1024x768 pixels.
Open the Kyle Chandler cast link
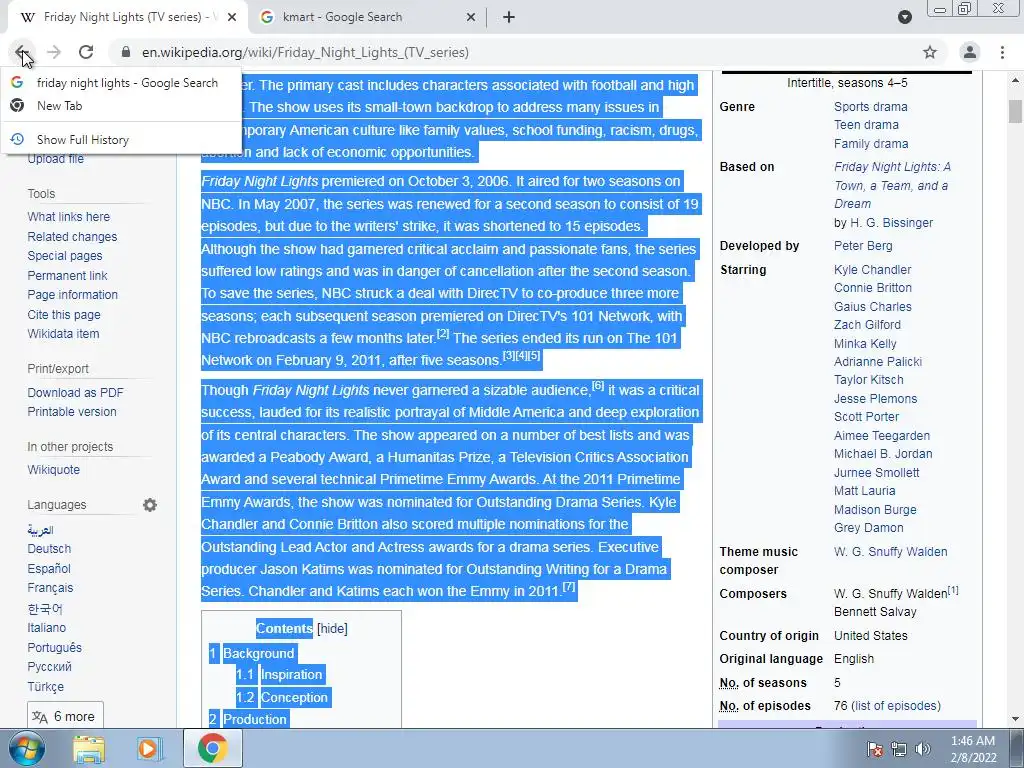pyautogui.click(x=872, y=270)
